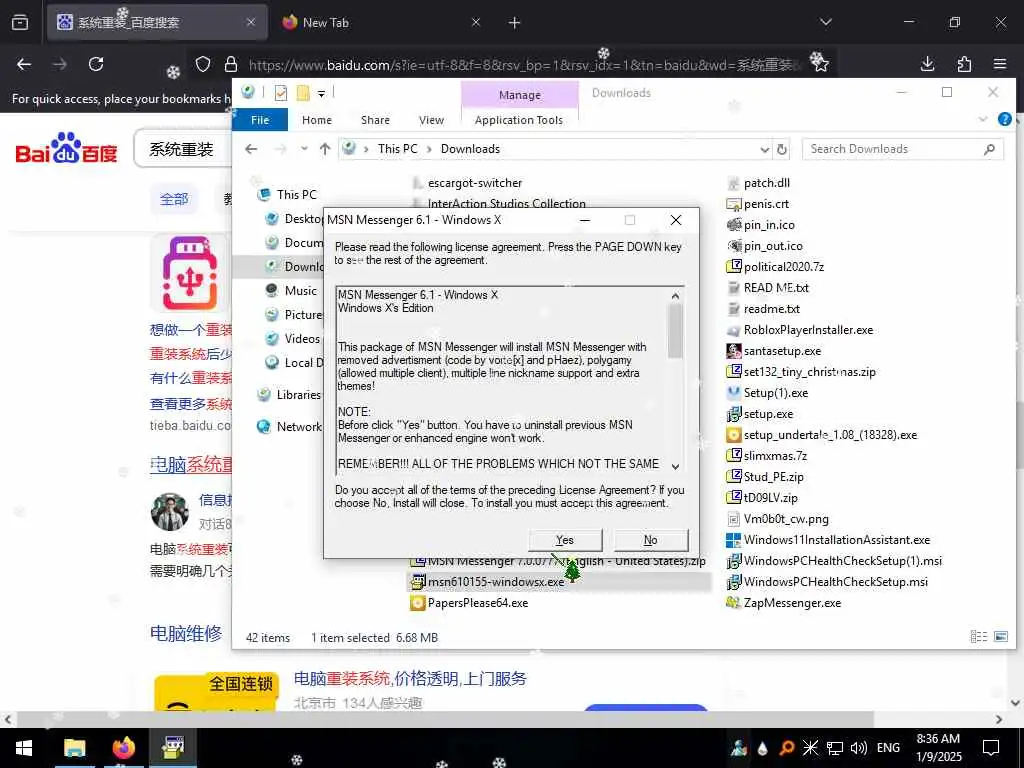This screenshot has width=1024, height=768.
Task: Open Explorer help icon
Action: 1004,119
